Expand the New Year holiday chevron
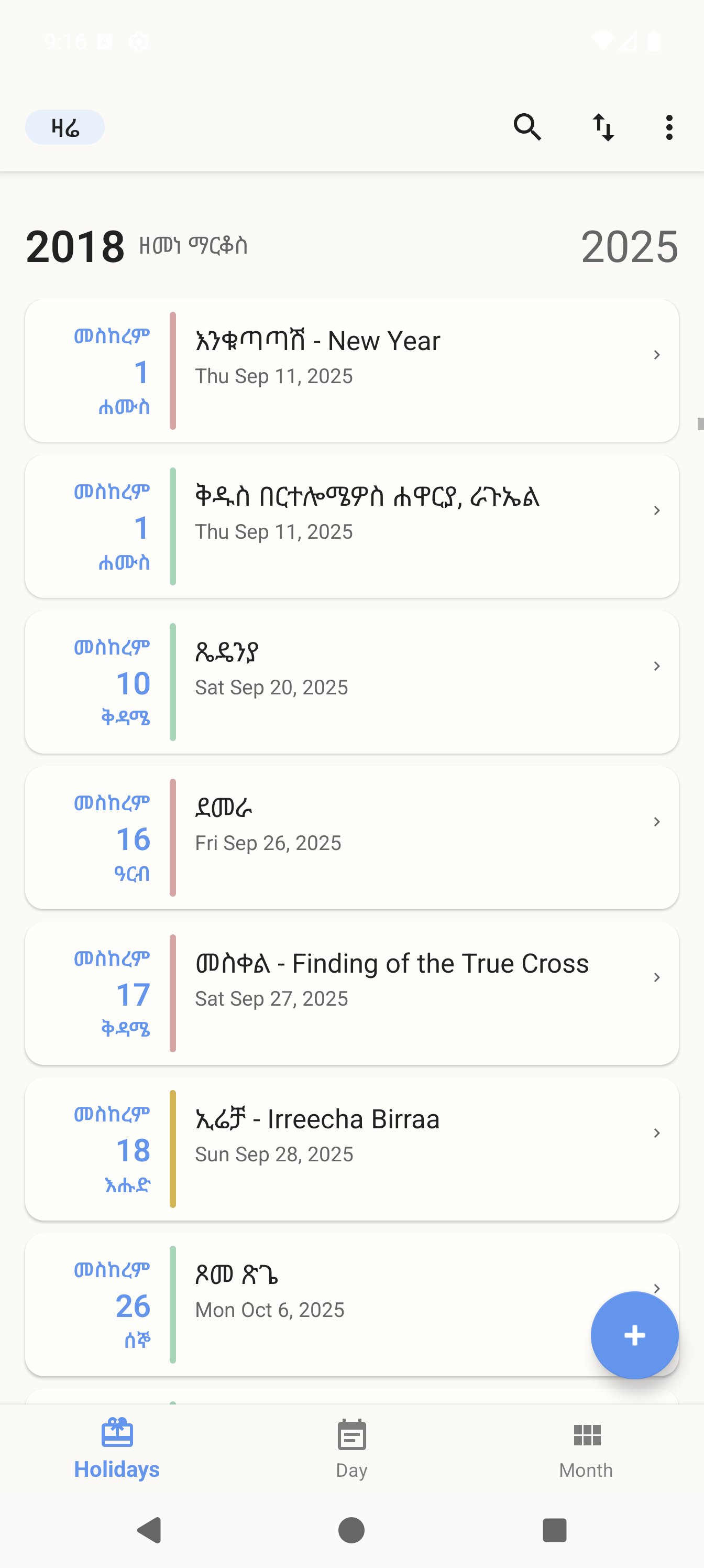This screenshot has height=1568, width=704. pos(656,355)
